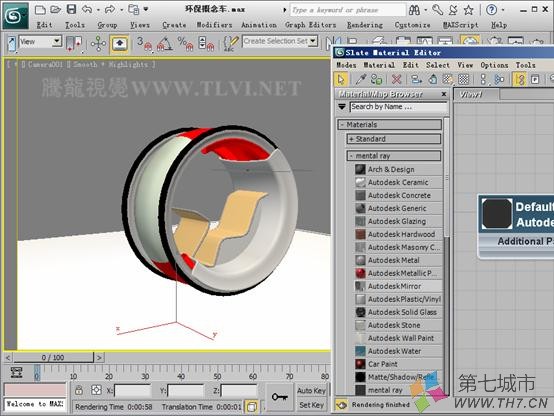Screen dimensions: 554x416
Task: Click the project folder quick-access icon
Action: [x=134, y=10]
